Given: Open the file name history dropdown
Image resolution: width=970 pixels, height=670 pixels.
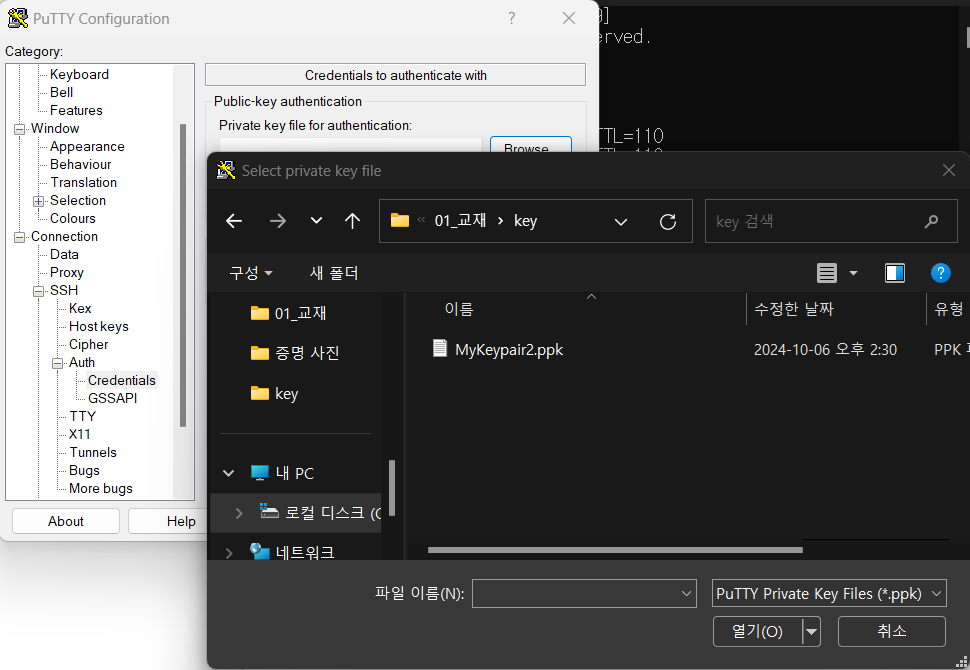Looking at the screenshot, I should [x=686, y=593].
